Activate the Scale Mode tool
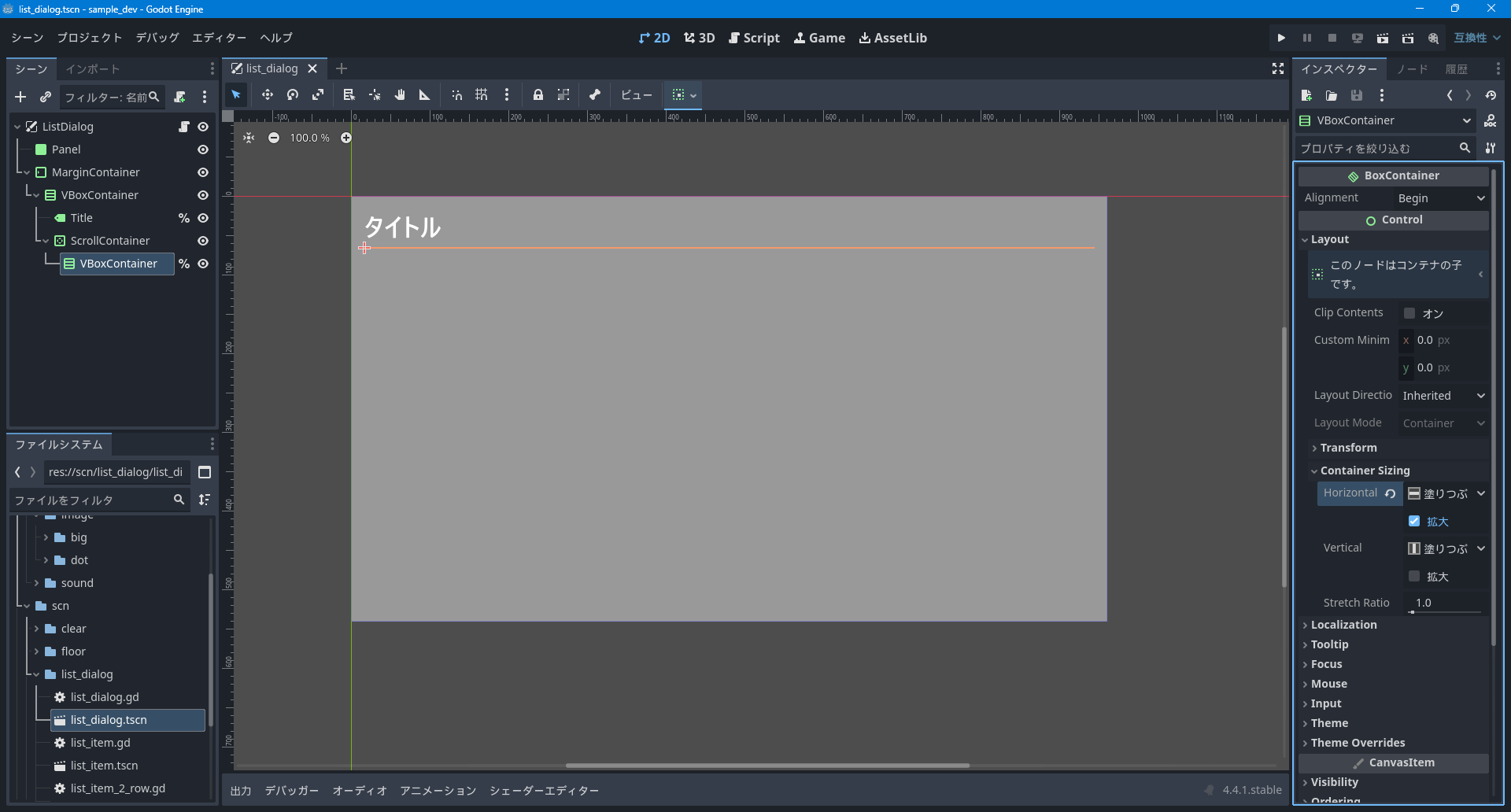Viewport: 1511px width, 812px height. click(x=318, y=95)
